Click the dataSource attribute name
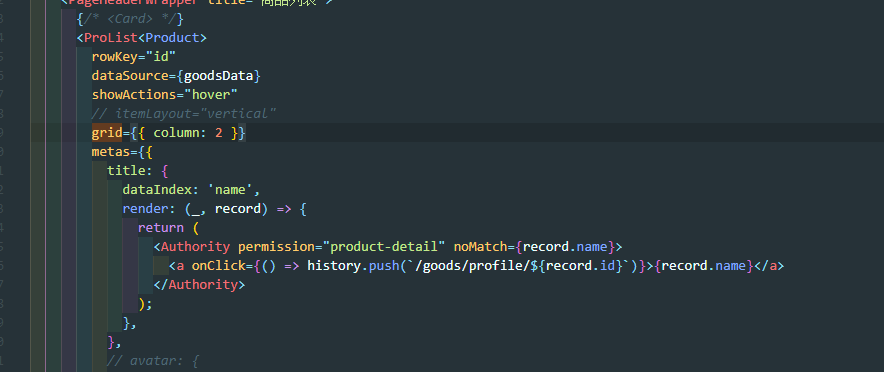Image resolution: width=884 pixels, height=372 pixels. tap(130, 76)
